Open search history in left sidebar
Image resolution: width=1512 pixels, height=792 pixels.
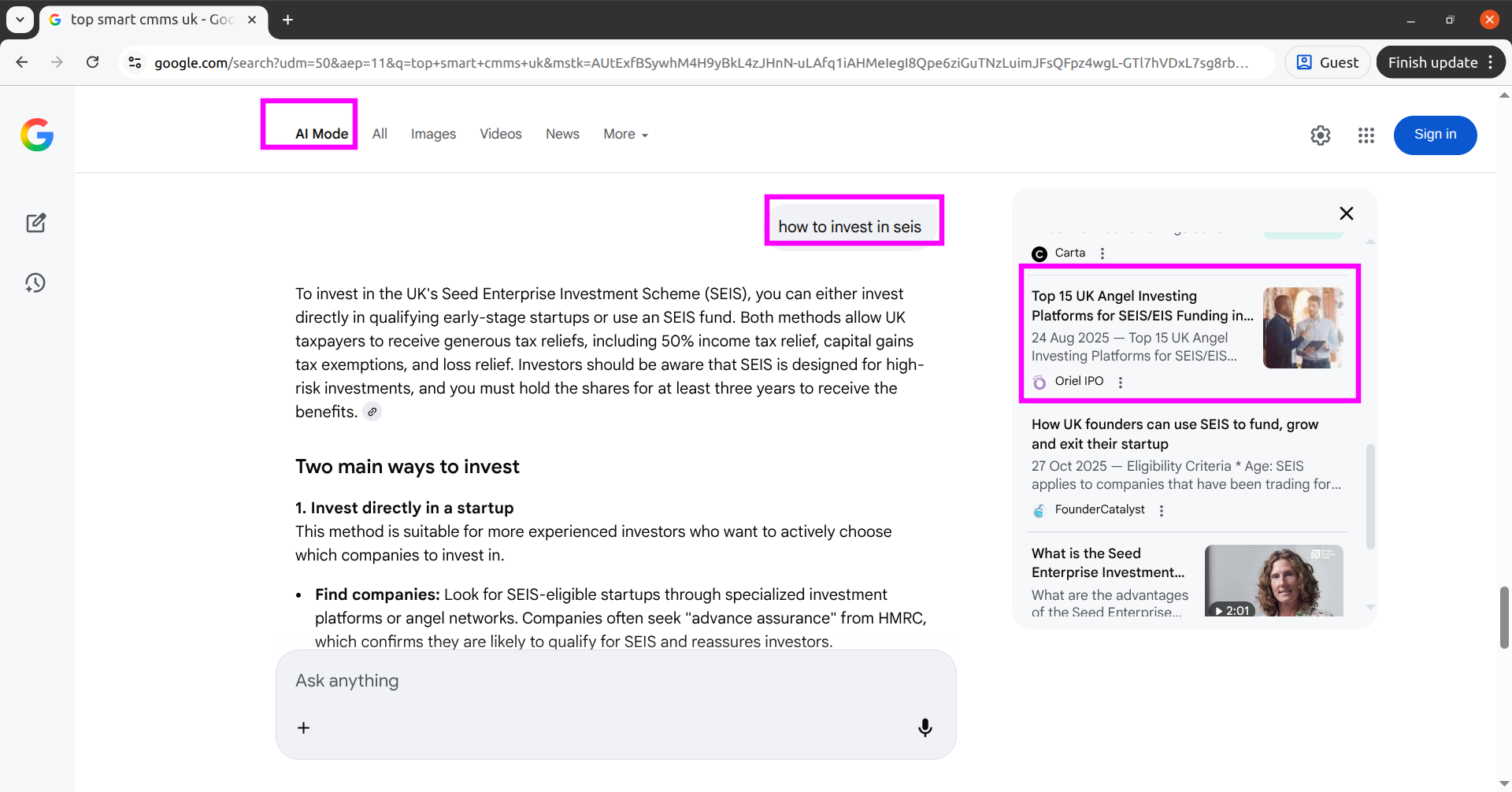36,283
